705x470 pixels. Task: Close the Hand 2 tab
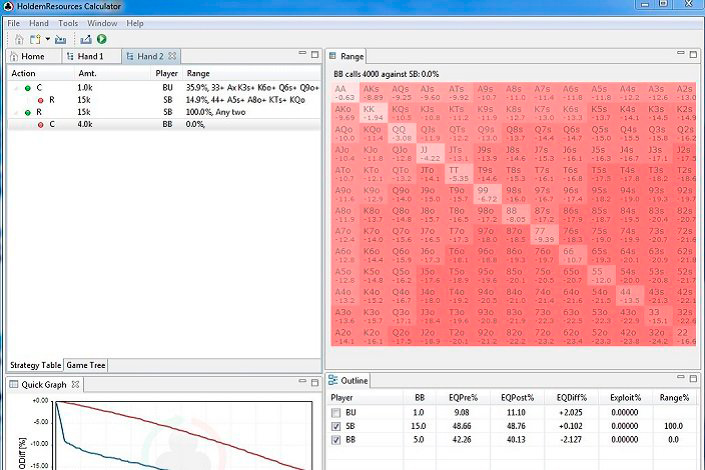pyautogui.click(x=172, y=57)
